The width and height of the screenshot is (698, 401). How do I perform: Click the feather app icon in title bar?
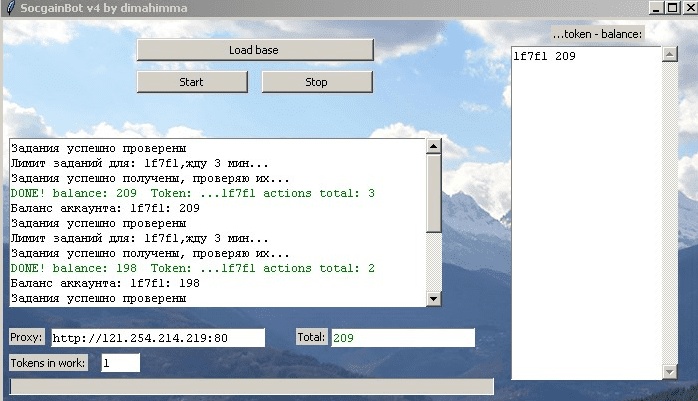click(x=9, y=7)
